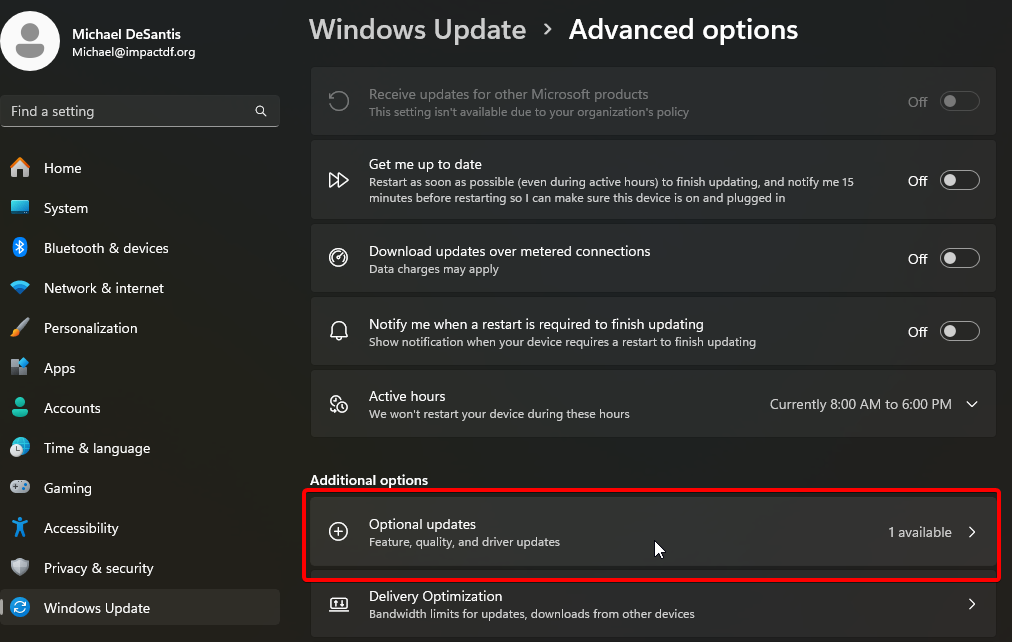The image size is (1012, 642).
Task: Click the Active hours clock icon
Action: pyautogui.click(x=338, y=404)
